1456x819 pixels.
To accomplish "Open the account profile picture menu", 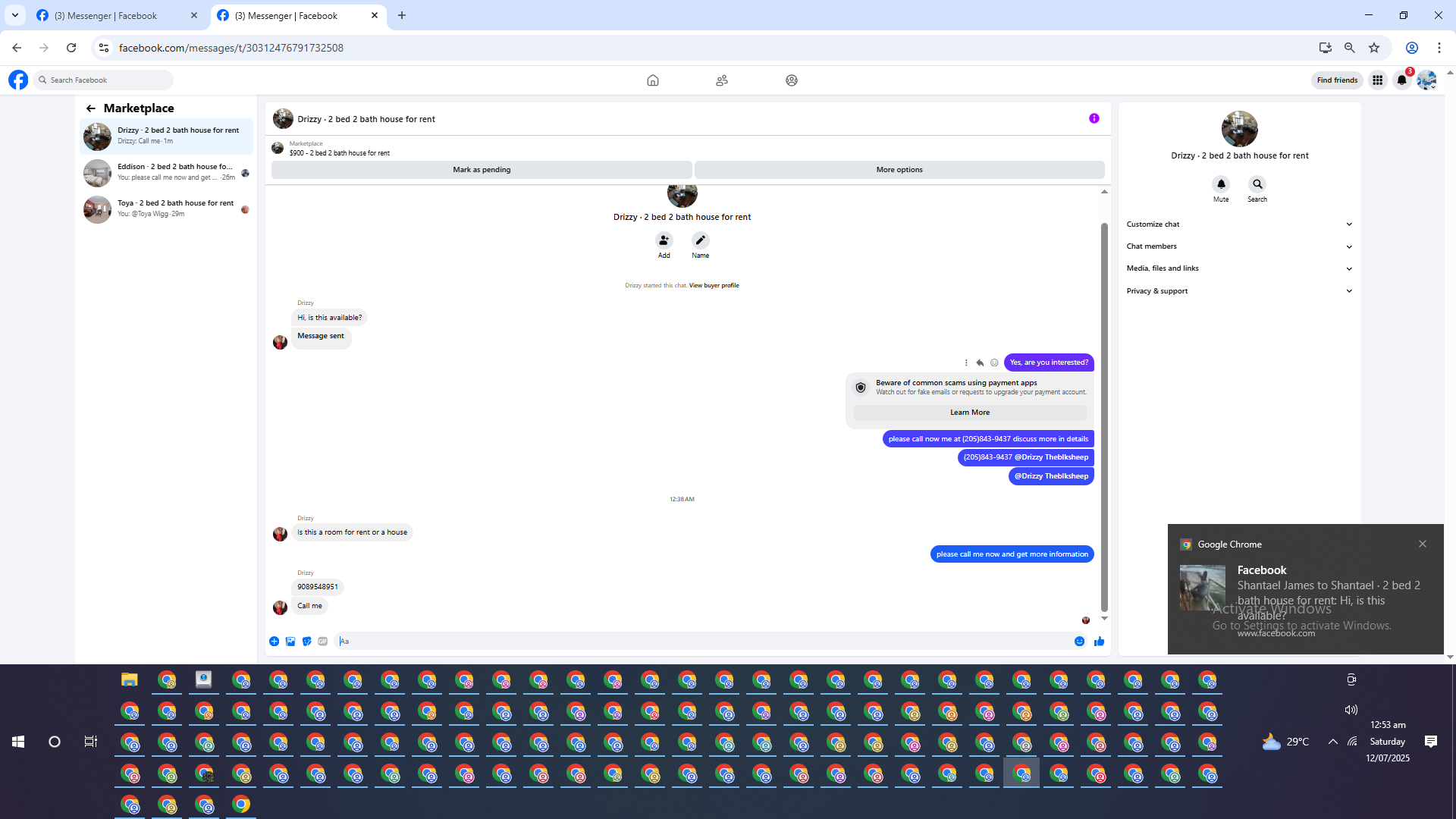I will click(1426, 80).
